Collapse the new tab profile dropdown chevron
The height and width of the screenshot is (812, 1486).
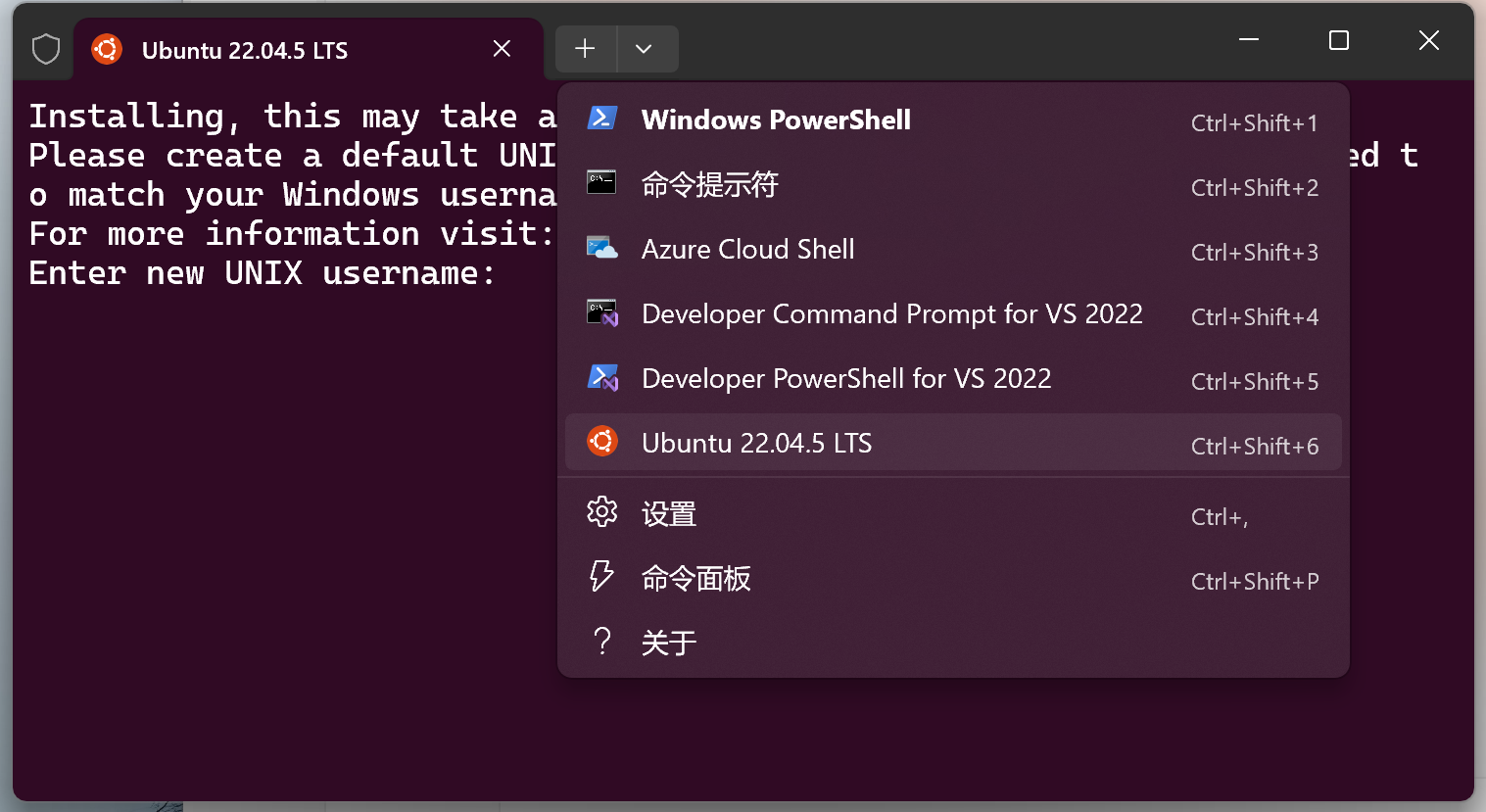pyautogui.click(x=644, y=49)
